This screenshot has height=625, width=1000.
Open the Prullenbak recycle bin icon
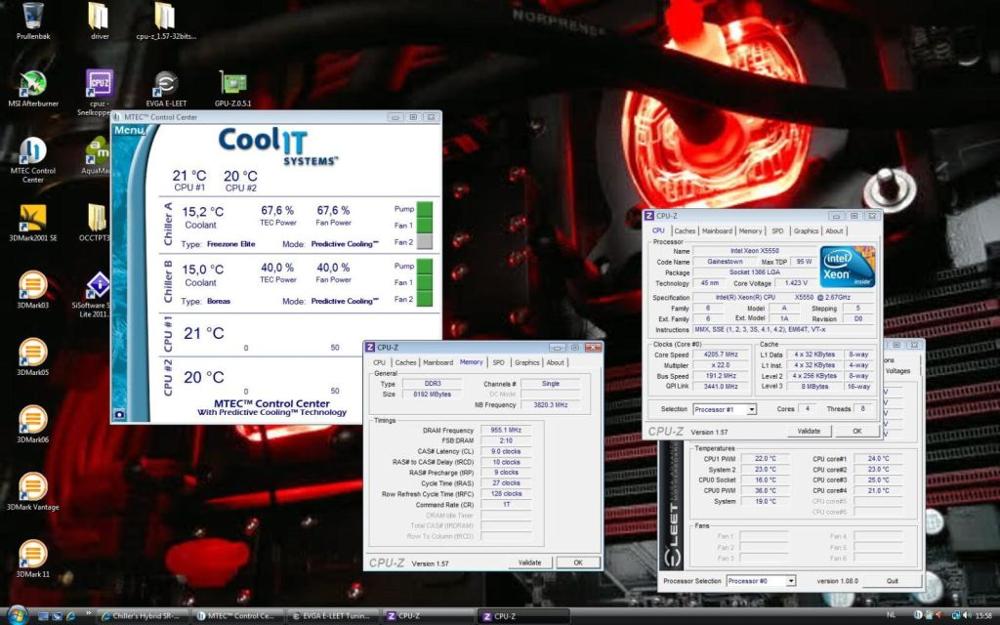(x=33, y=21)
